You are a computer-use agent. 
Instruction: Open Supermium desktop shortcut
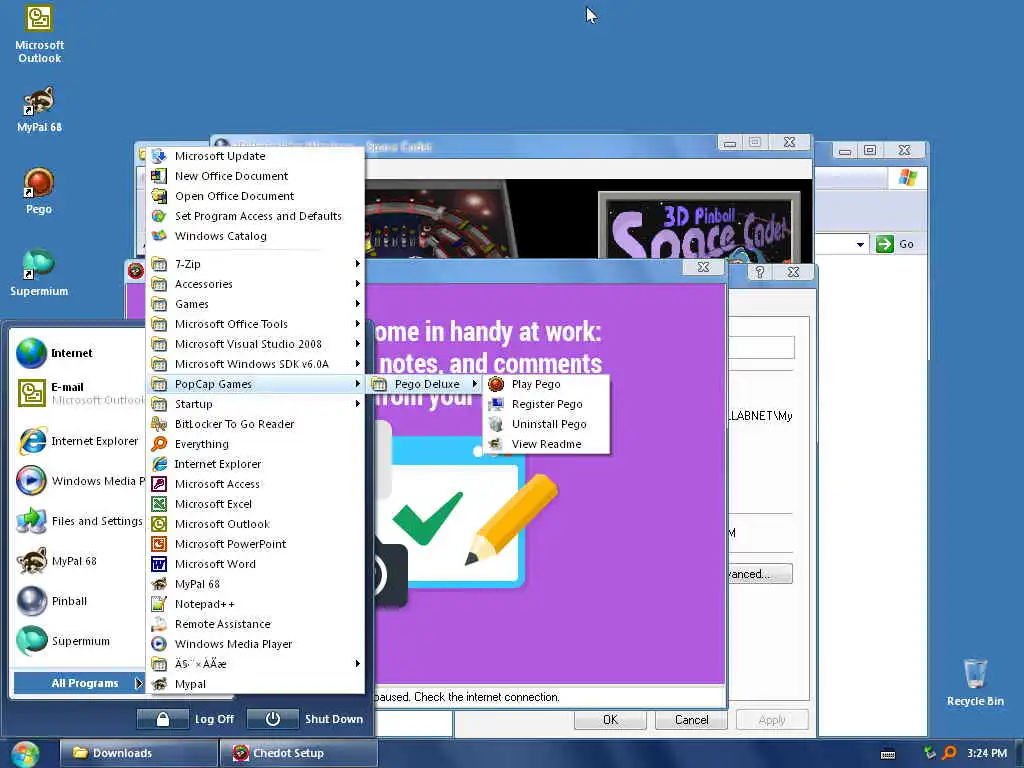click(x=39, y=272)
